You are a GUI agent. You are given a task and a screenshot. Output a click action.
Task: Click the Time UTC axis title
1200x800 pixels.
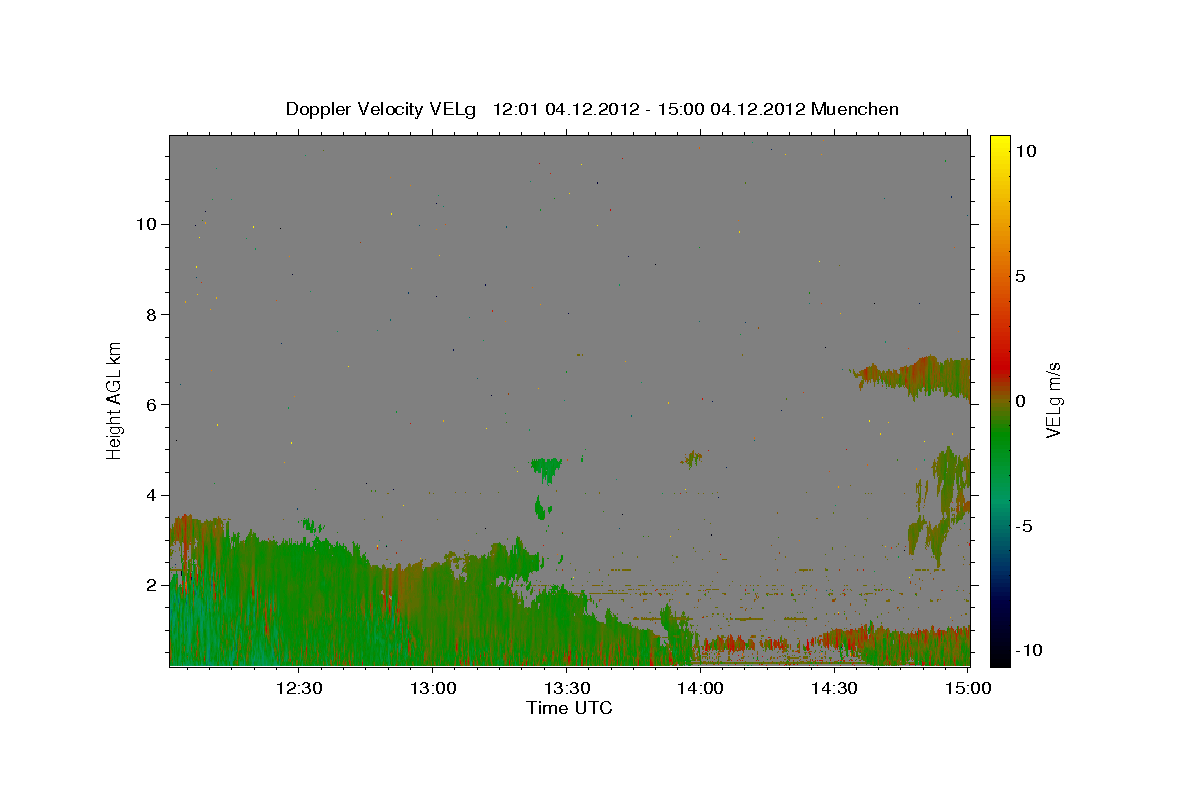coord(569,708)
